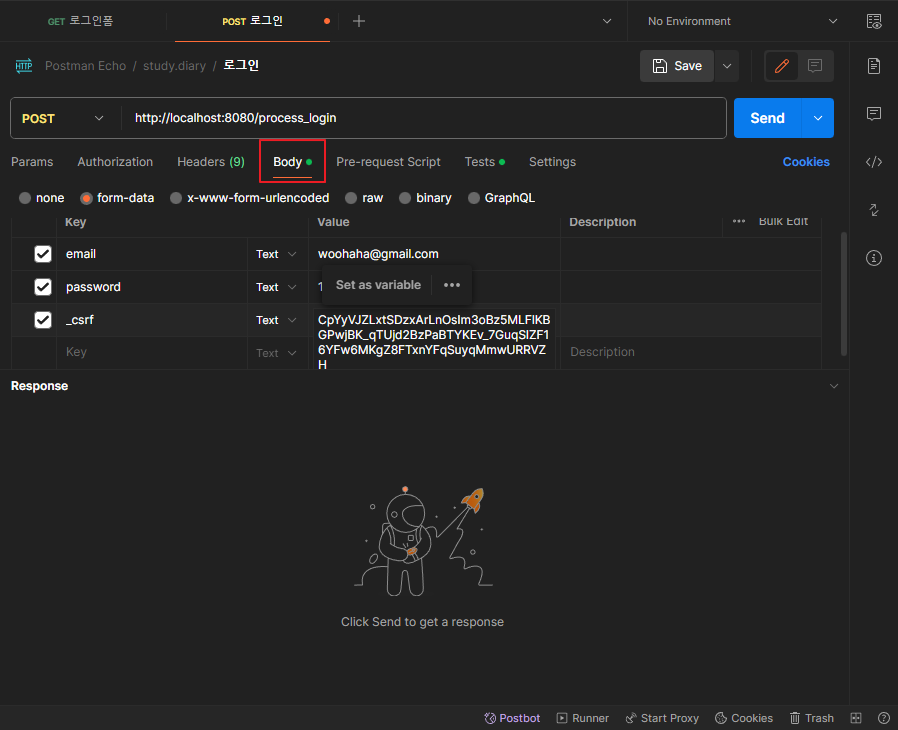The width and height of the screenshot is (898, 730).
Task: Open Trash in the status bar
Action: point(812,718)
